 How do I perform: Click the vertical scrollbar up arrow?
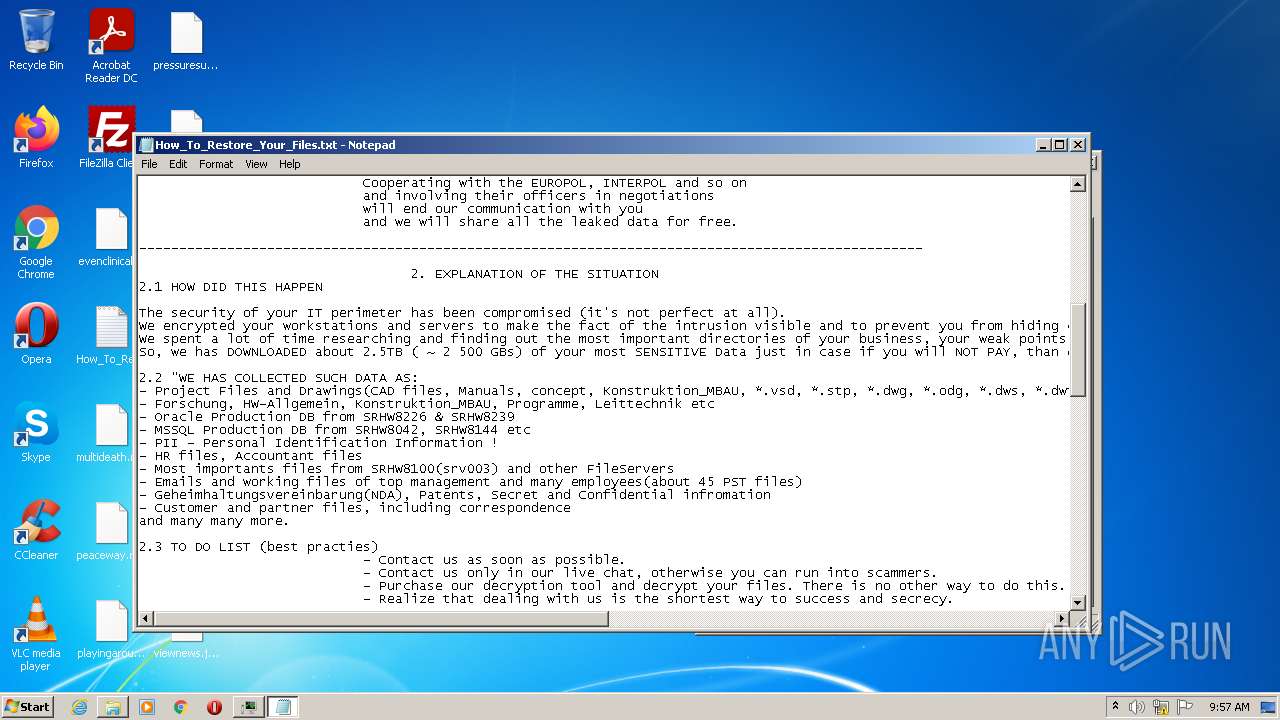click(1078, 184)
